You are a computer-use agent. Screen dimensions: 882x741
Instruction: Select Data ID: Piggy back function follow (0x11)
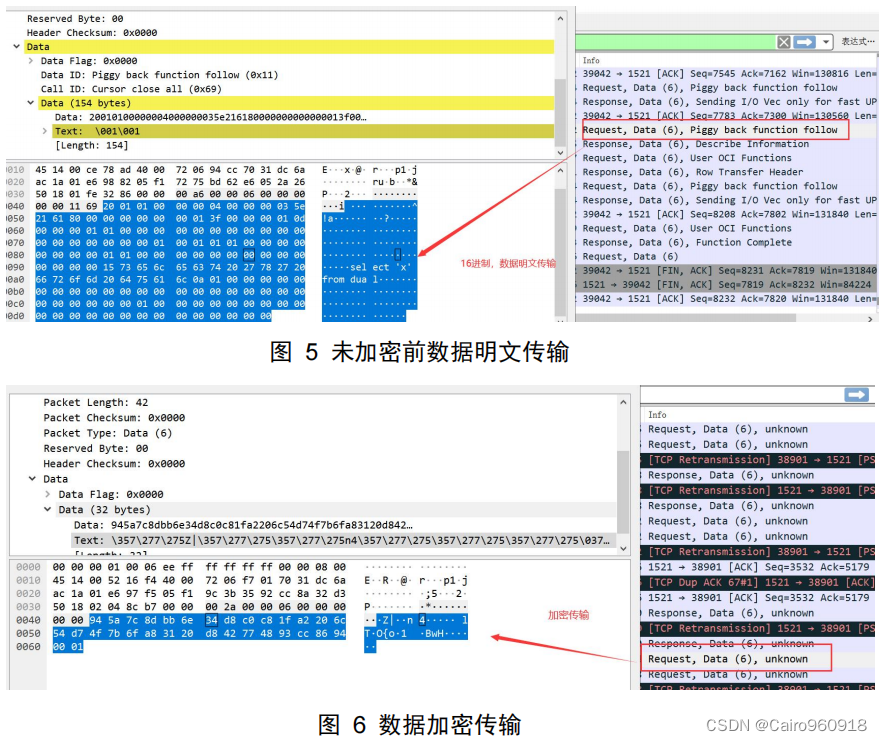(159, 75)
